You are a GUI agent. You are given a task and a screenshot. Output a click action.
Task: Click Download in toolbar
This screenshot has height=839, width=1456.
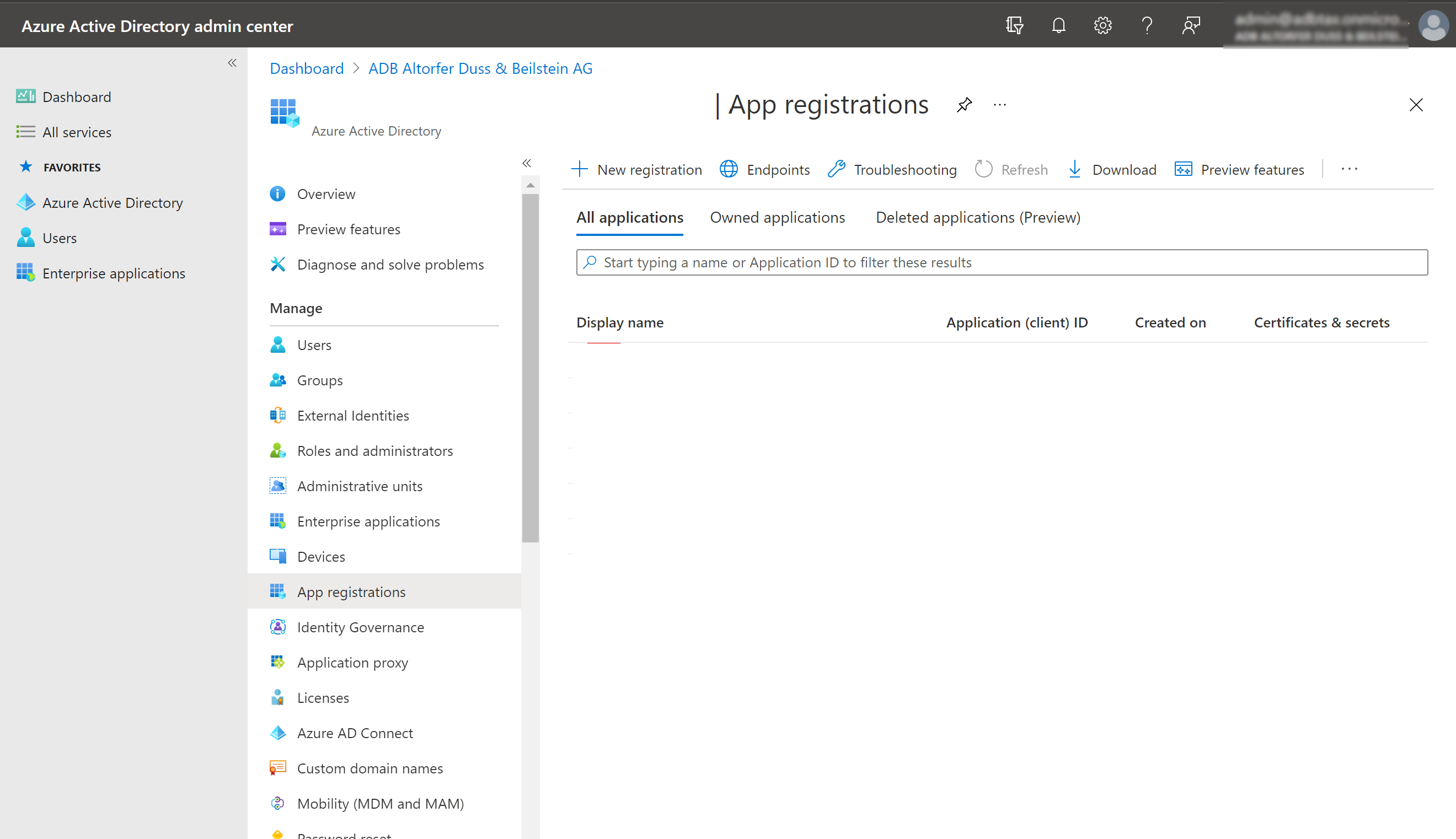pos(1111,169)
